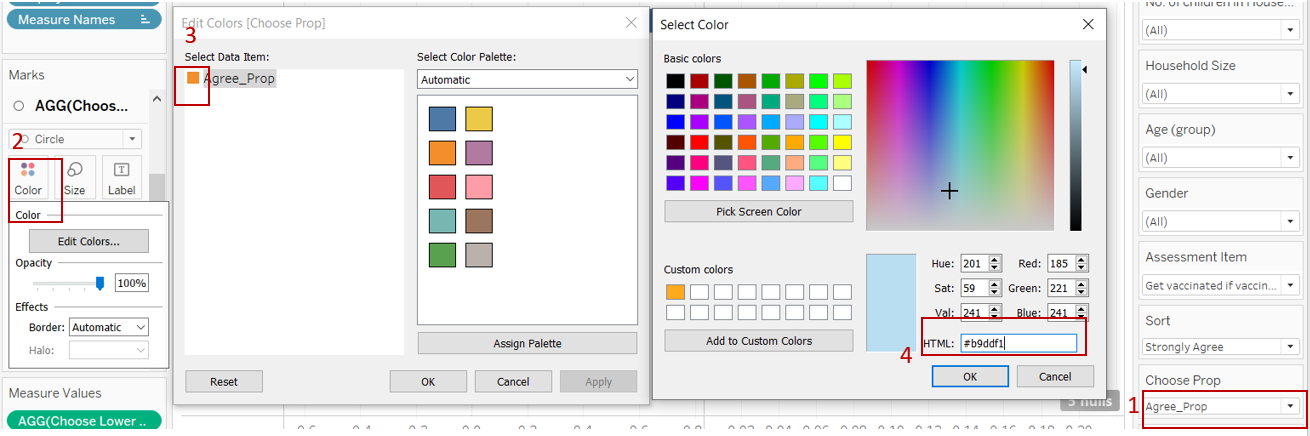Screen dimensions: 1310x436
Task: Click the Color marks card icon
Action: pos(28,177)
